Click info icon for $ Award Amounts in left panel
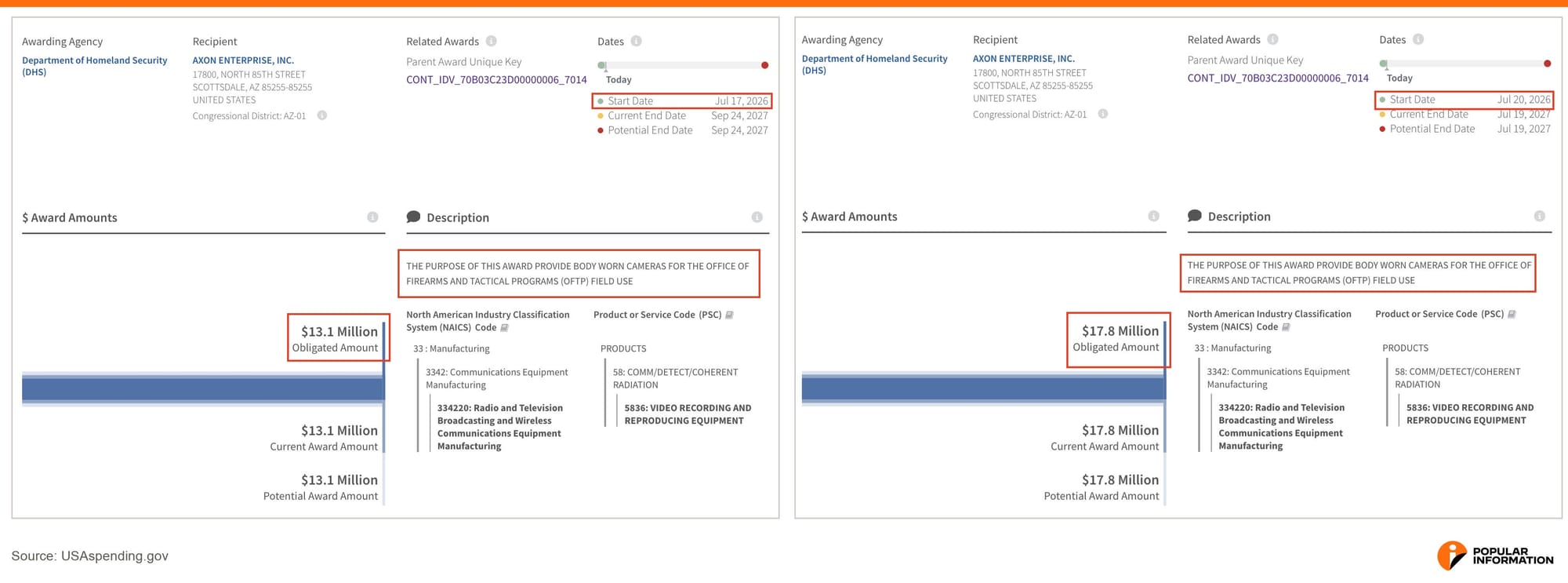 tap(372, 217)
